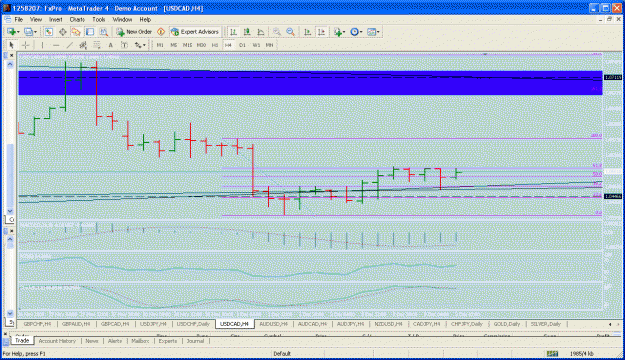Set timeframe to D1

(242, 45)
